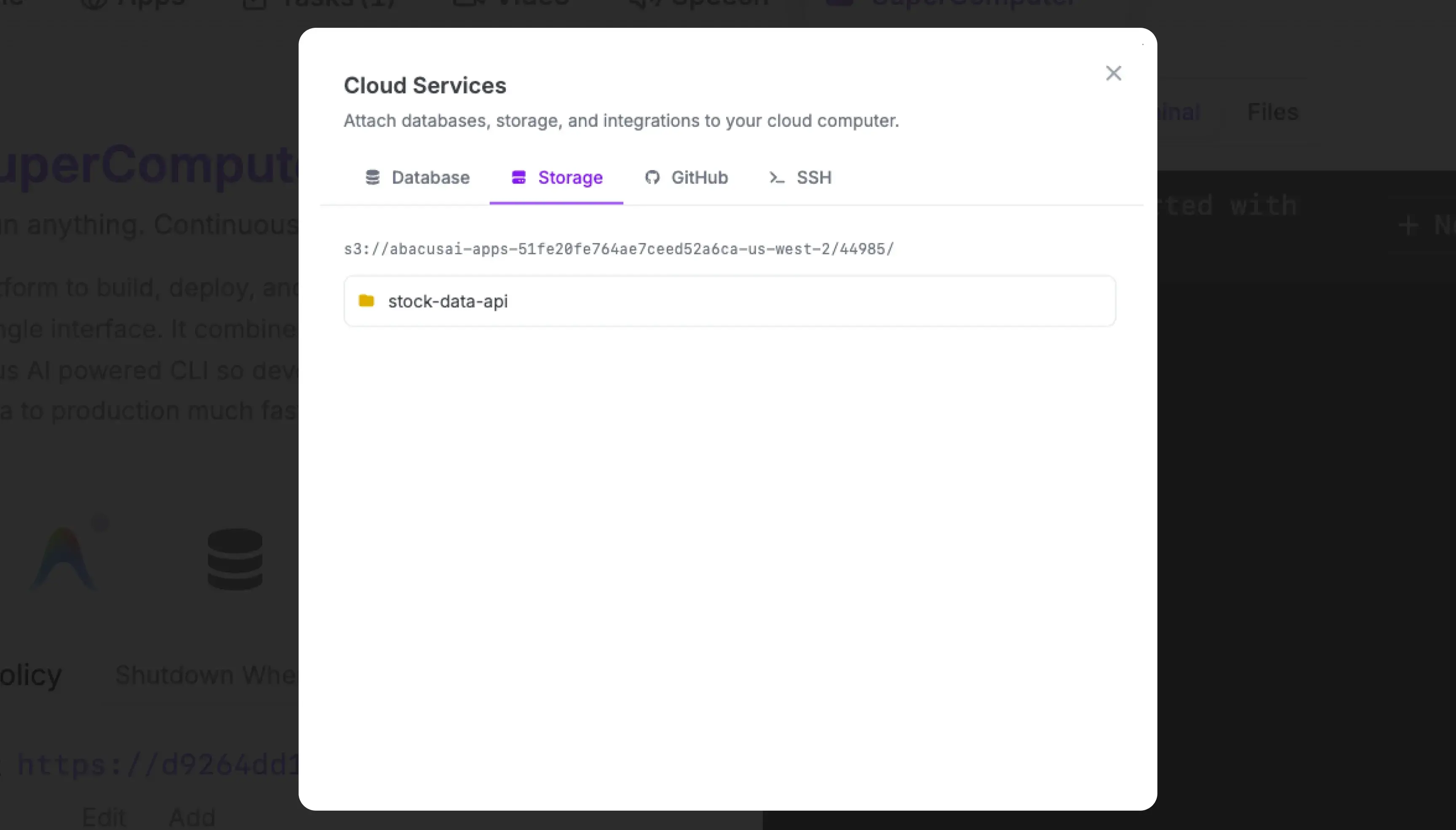
Task: Click the Database stack icon in tabs
Action: (372, 177)
